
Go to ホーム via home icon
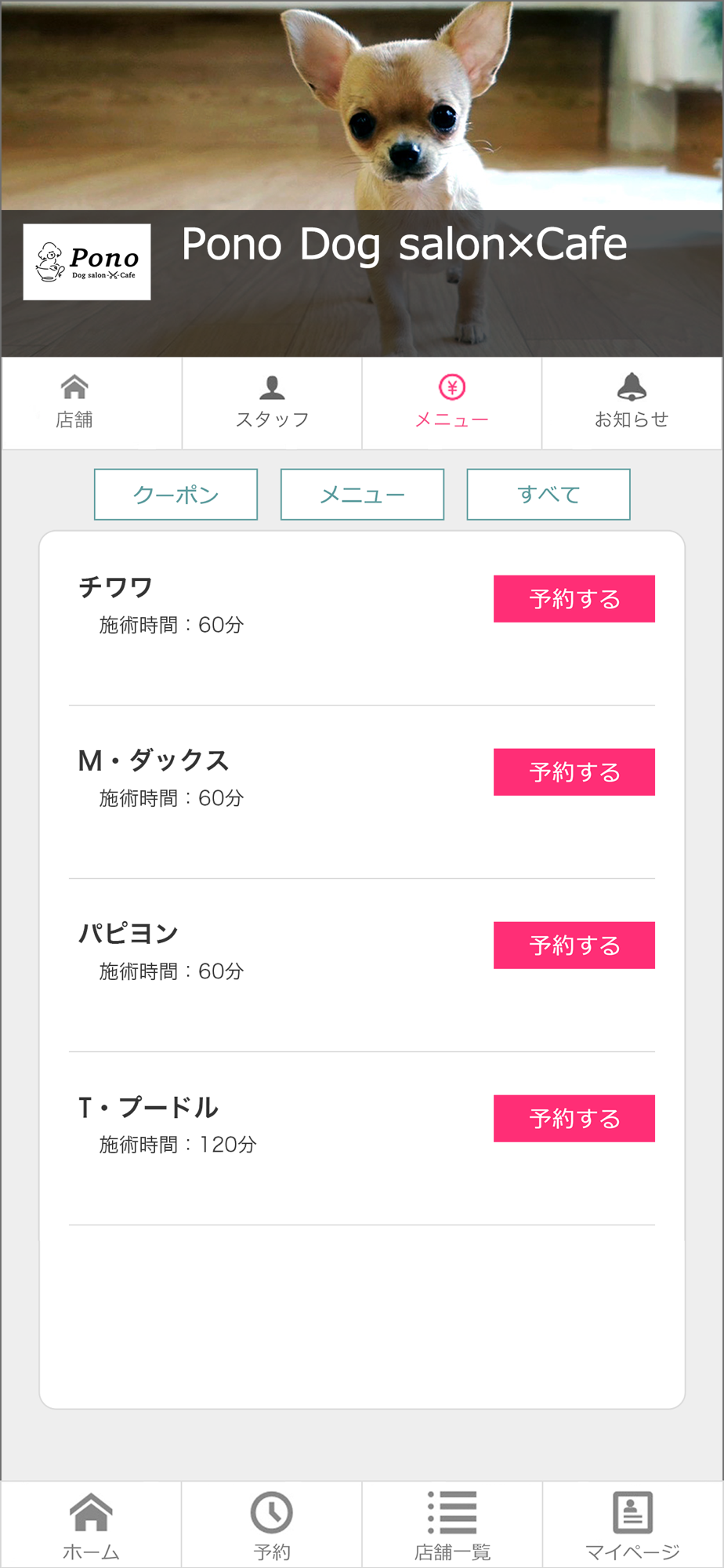[91, 1512]
